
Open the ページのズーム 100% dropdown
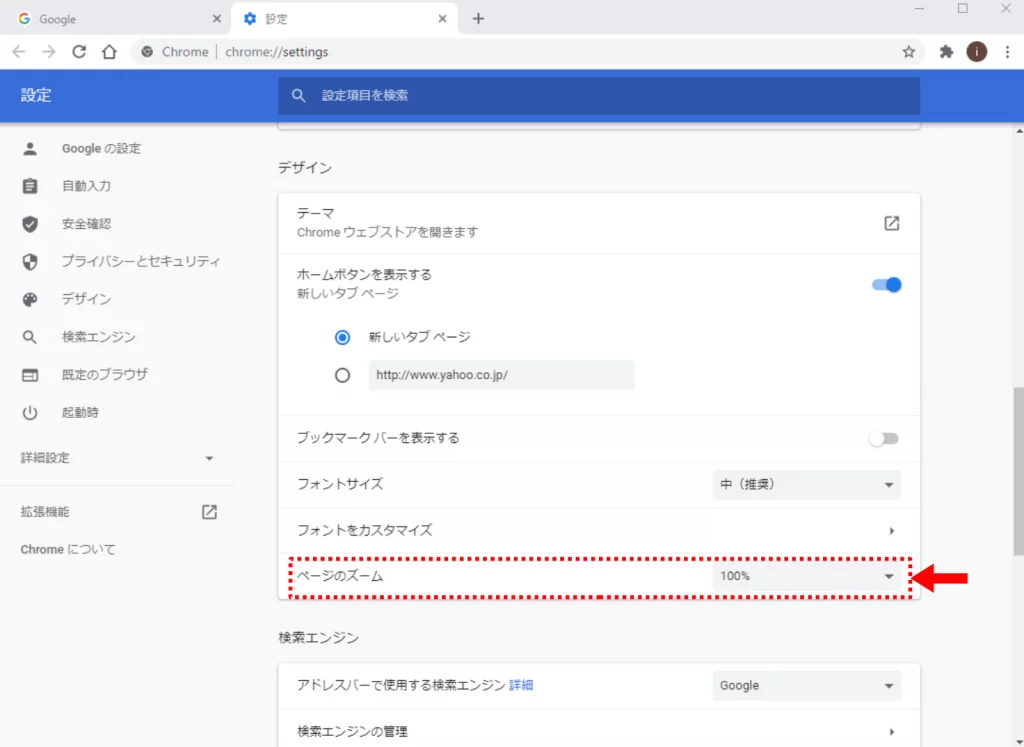click(806, 576)
